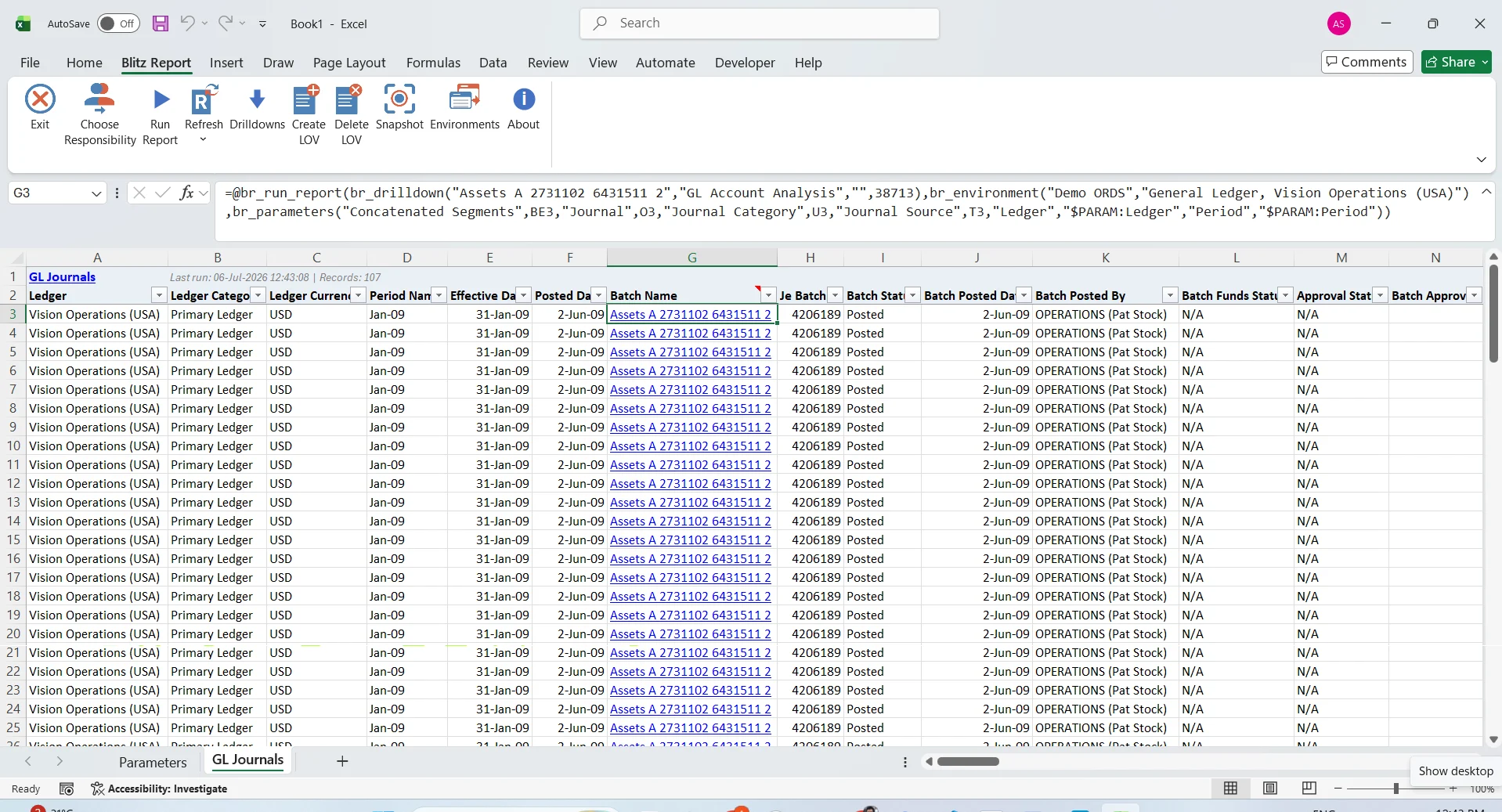Click Accessibility: Investigate in status bar
Screen dimensions: 1502x812
point(159,789)
